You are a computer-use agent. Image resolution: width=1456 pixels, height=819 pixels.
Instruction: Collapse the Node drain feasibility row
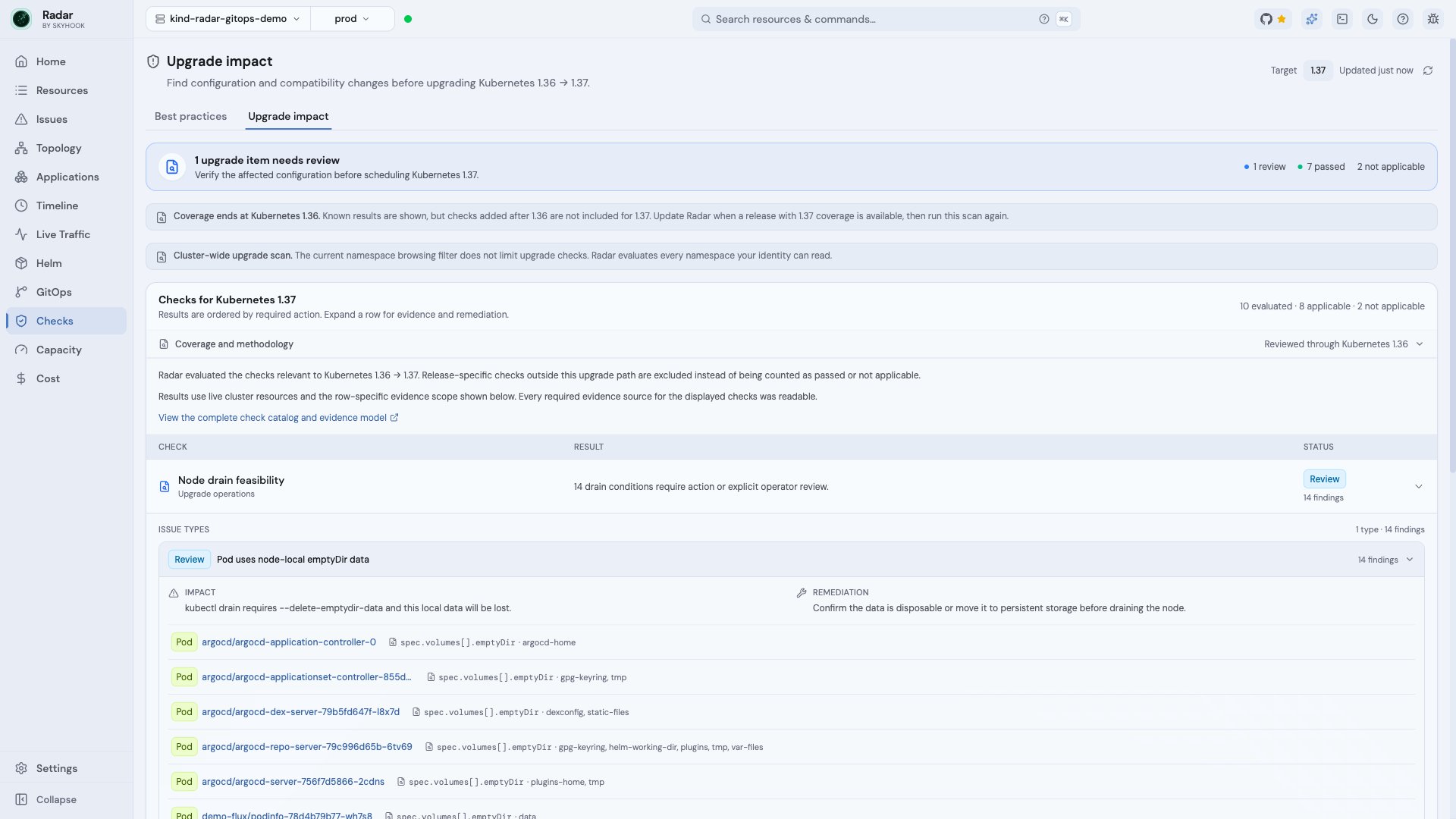pos(1419,486)
